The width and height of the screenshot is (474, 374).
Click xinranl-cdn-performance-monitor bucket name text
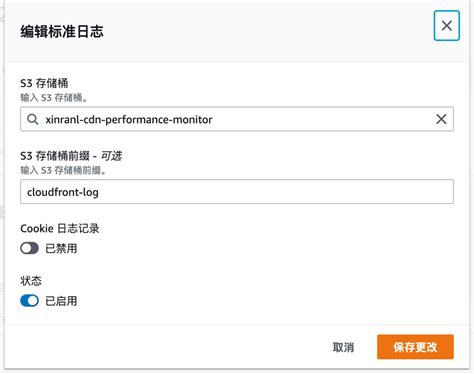tap(129, 119)
